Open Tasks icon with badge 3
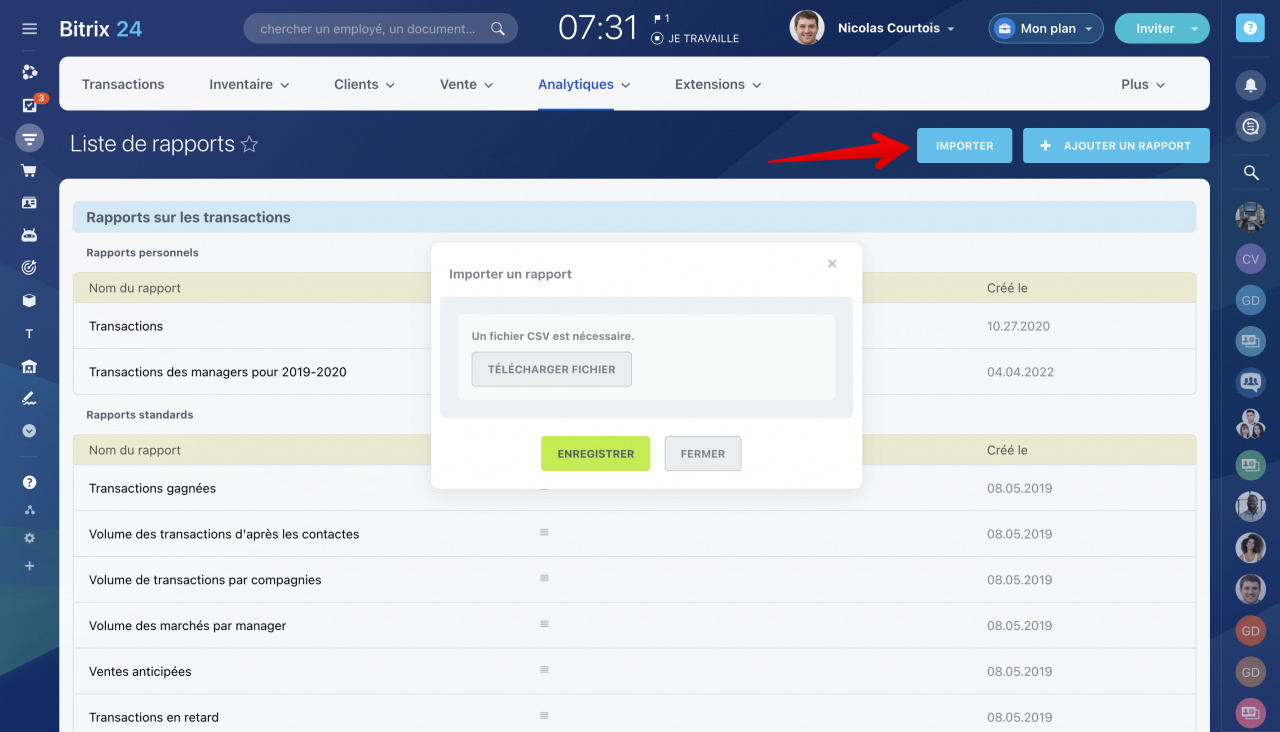 point(29,105)
